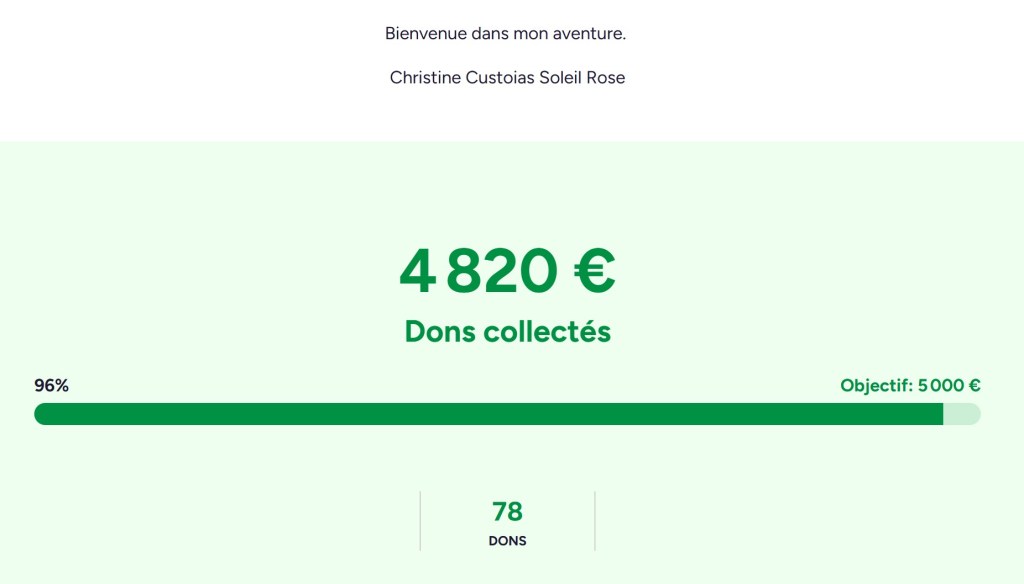Click the donation count "78"
The width and height of the screenshot is (1024, 584).
pyautogui.click(x=507, y=512)
